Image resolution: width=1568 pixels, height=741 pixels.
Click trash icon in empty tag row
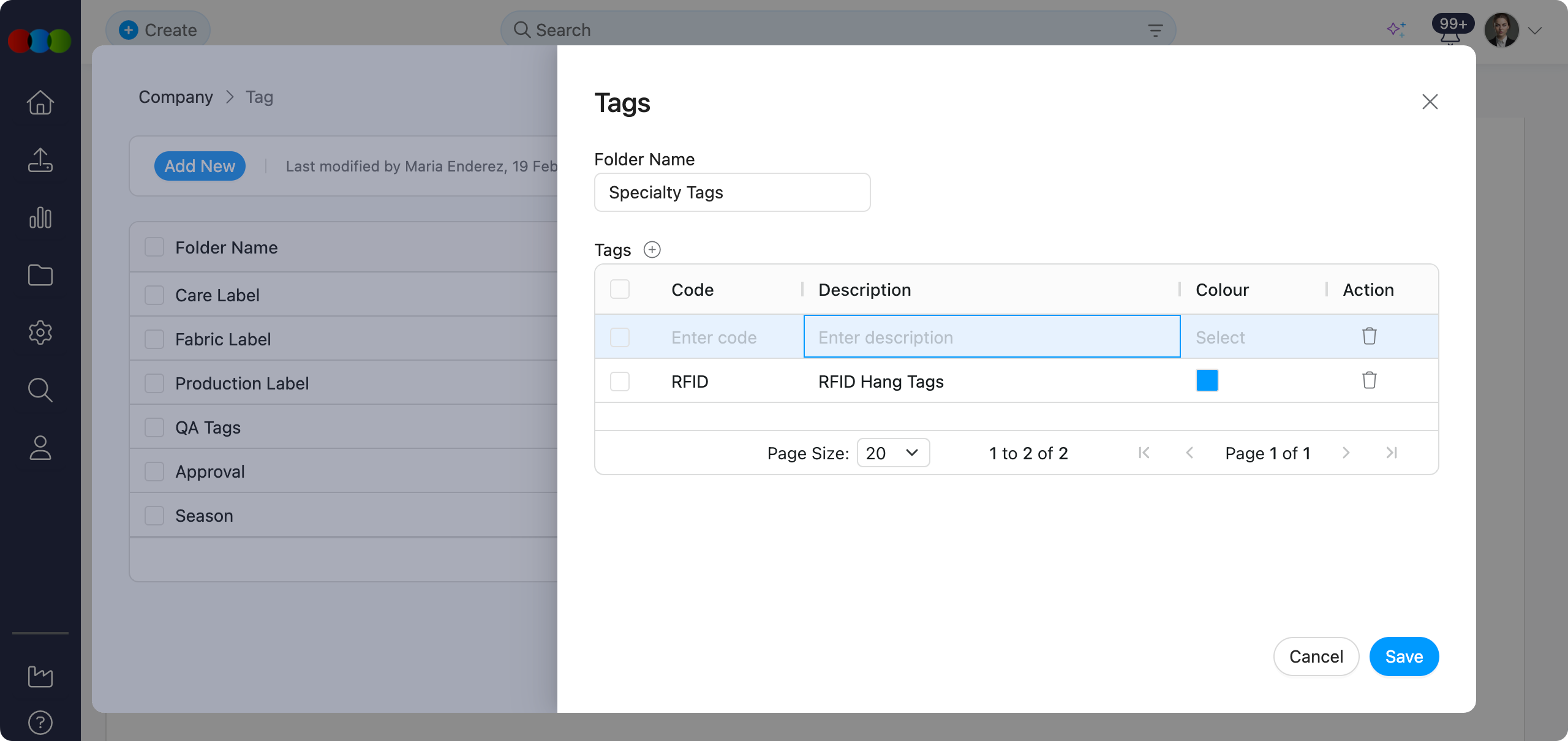point(1369,336)
